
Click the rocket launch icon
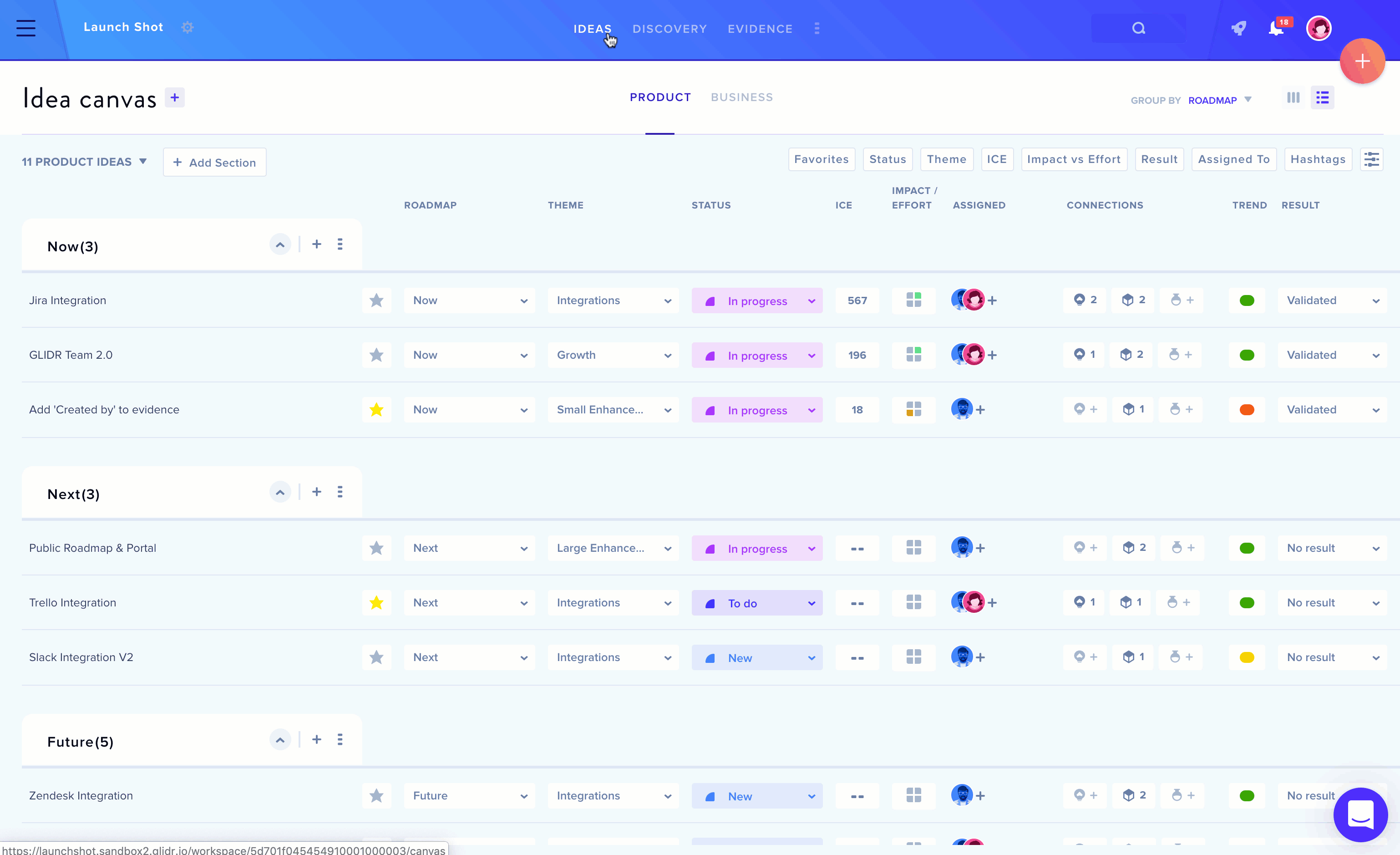pyautogui.click(x=1238, y=28)
